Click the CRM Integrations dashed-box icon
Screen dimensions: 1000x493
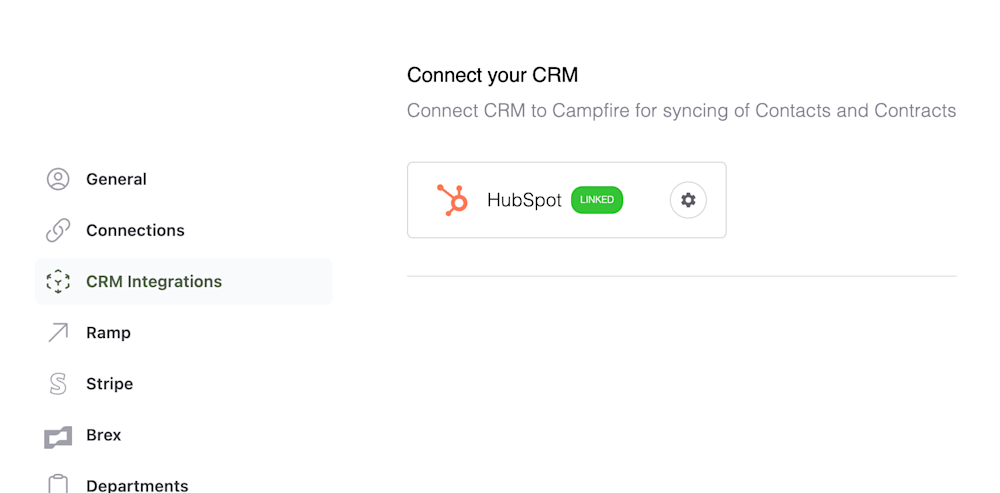(58, 281)
